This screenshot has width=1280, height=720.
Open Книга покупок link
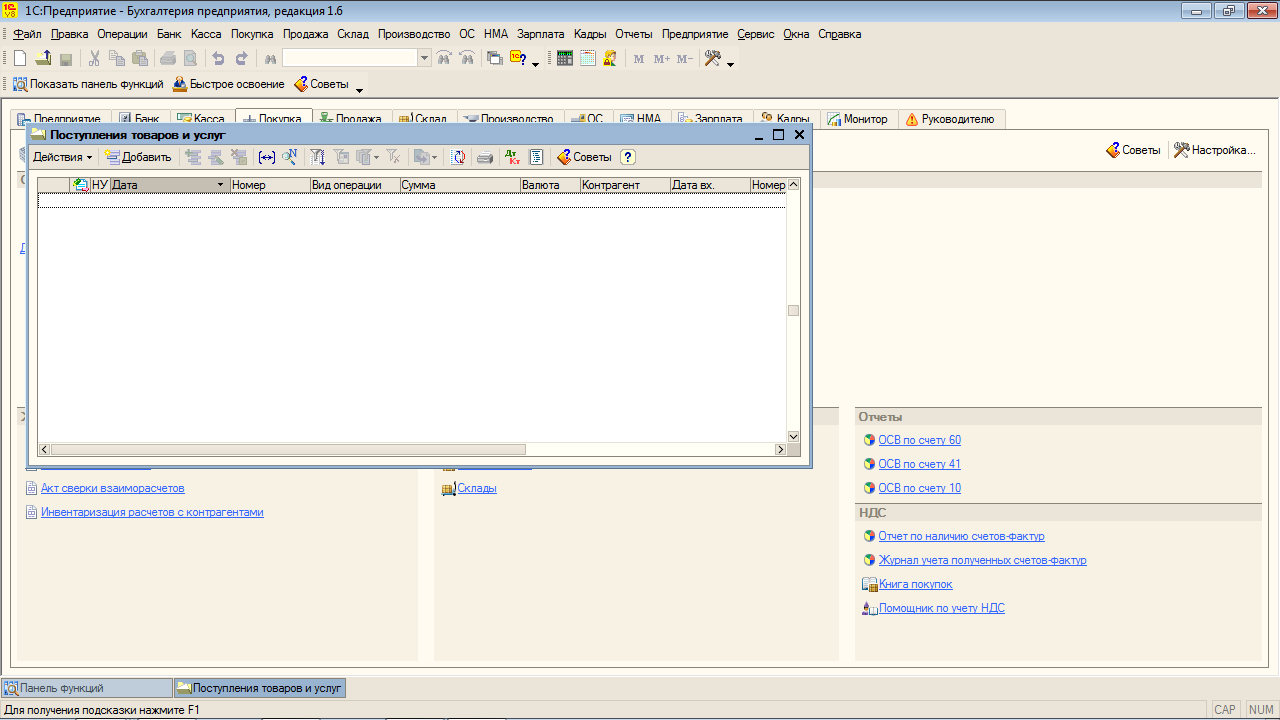(915, 584)
